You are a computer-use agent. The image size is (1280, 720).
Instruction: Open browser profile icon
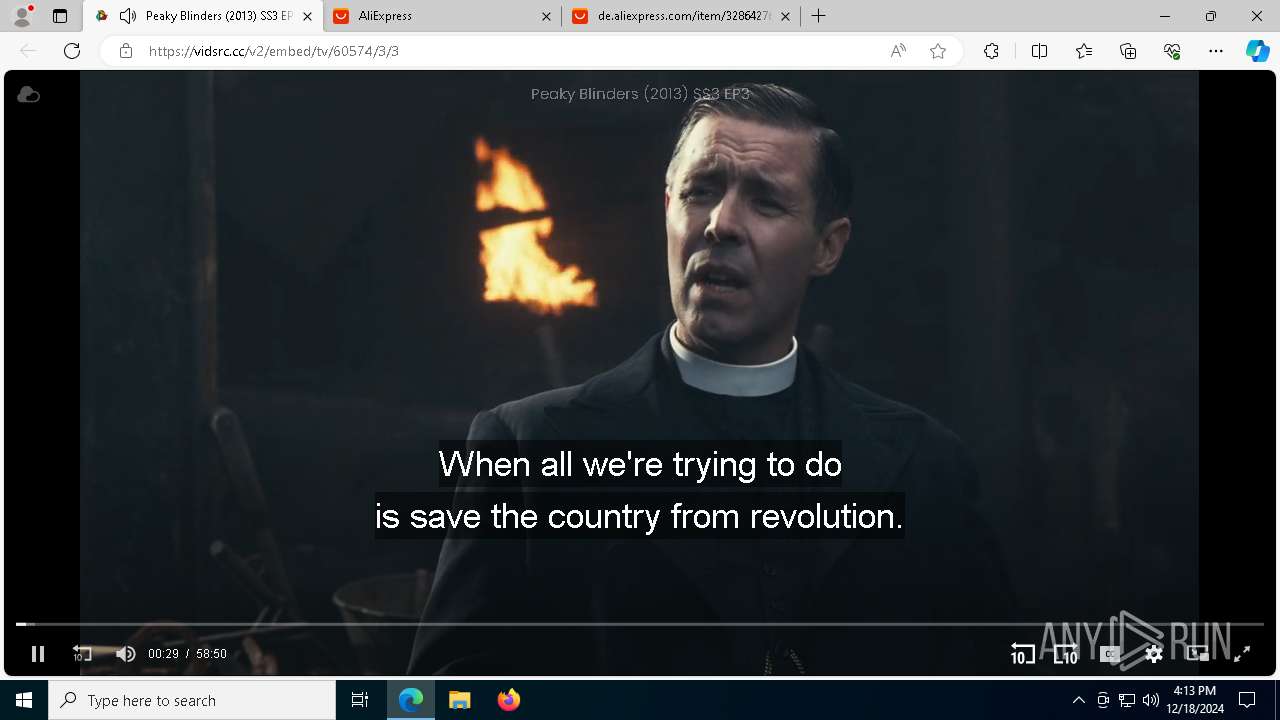coord(22,16)
